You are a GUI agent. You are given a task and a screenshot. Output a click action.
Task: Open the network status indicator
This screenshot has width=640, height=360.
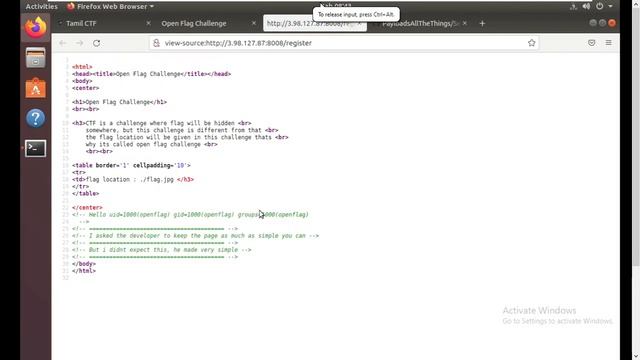tap(573, 7)
